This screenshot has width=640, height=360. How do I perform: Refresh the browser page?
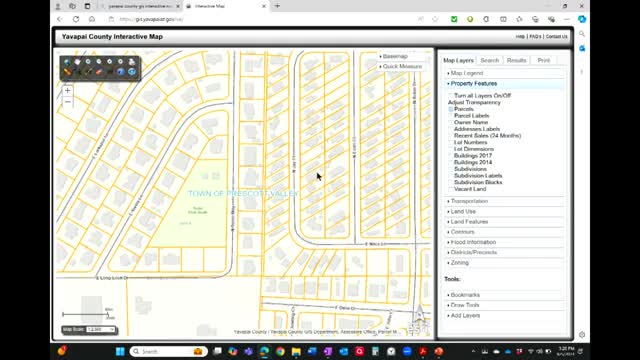pos(76,19)
